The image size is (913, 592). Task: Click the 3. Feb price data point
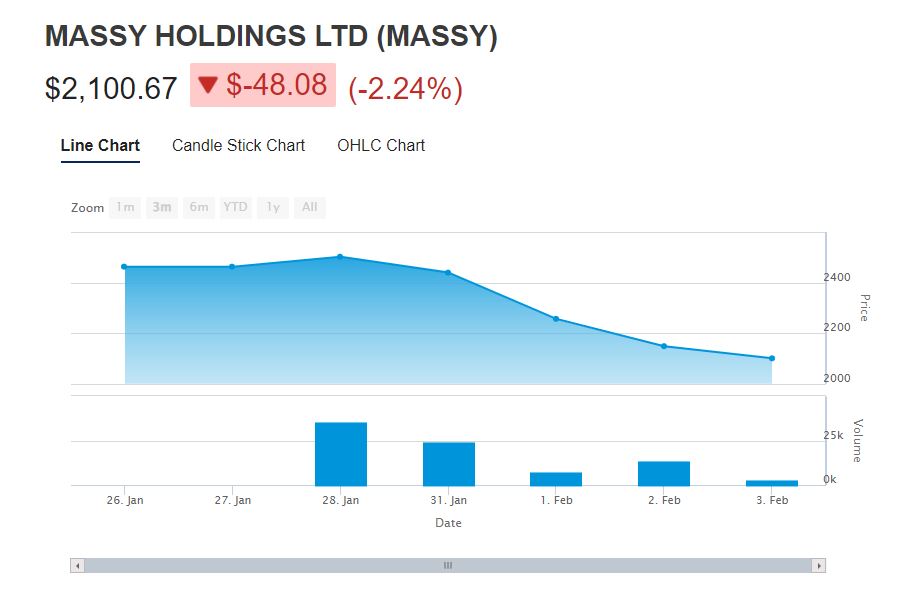pos(772,358)
